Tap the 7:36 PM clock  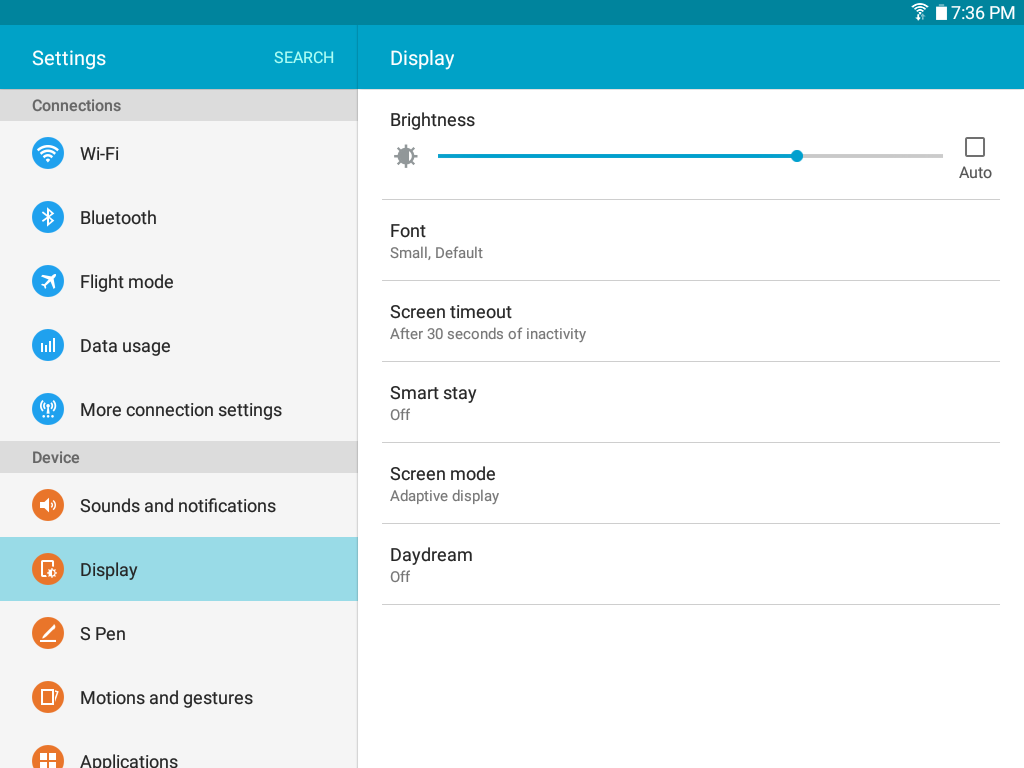point(983,12)
